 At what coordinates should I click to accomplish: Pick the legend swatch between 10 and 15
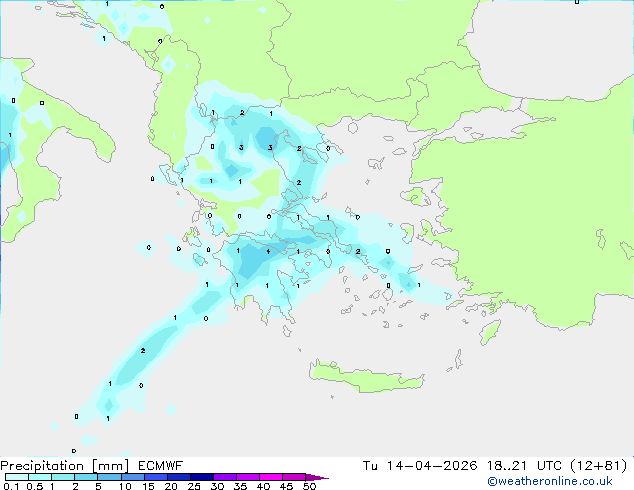point(133,477)
